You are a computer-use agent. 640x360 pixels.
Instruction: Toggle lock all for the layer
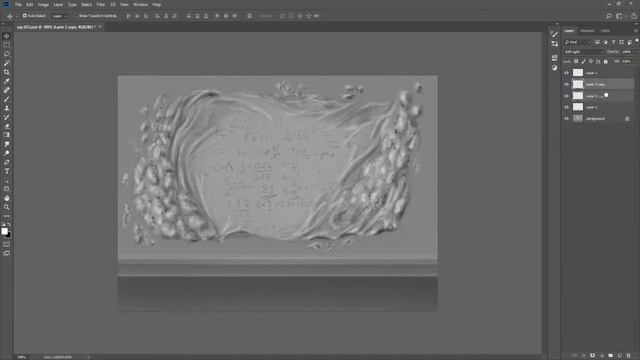pyautogui.click(x=606, y=61)
